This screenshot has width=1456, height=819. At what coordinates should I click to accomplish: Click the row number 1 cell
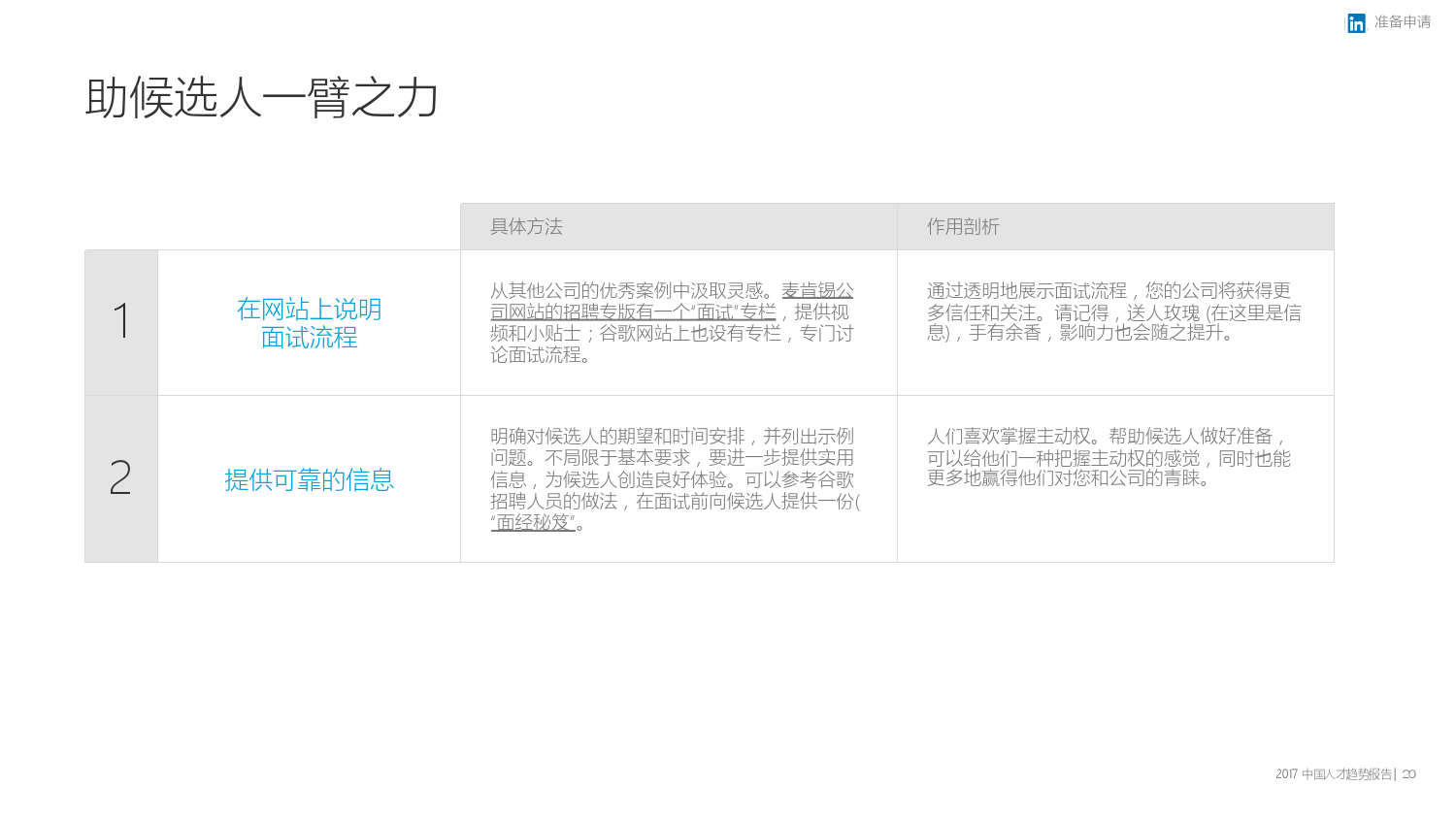(x=121, y=322)
